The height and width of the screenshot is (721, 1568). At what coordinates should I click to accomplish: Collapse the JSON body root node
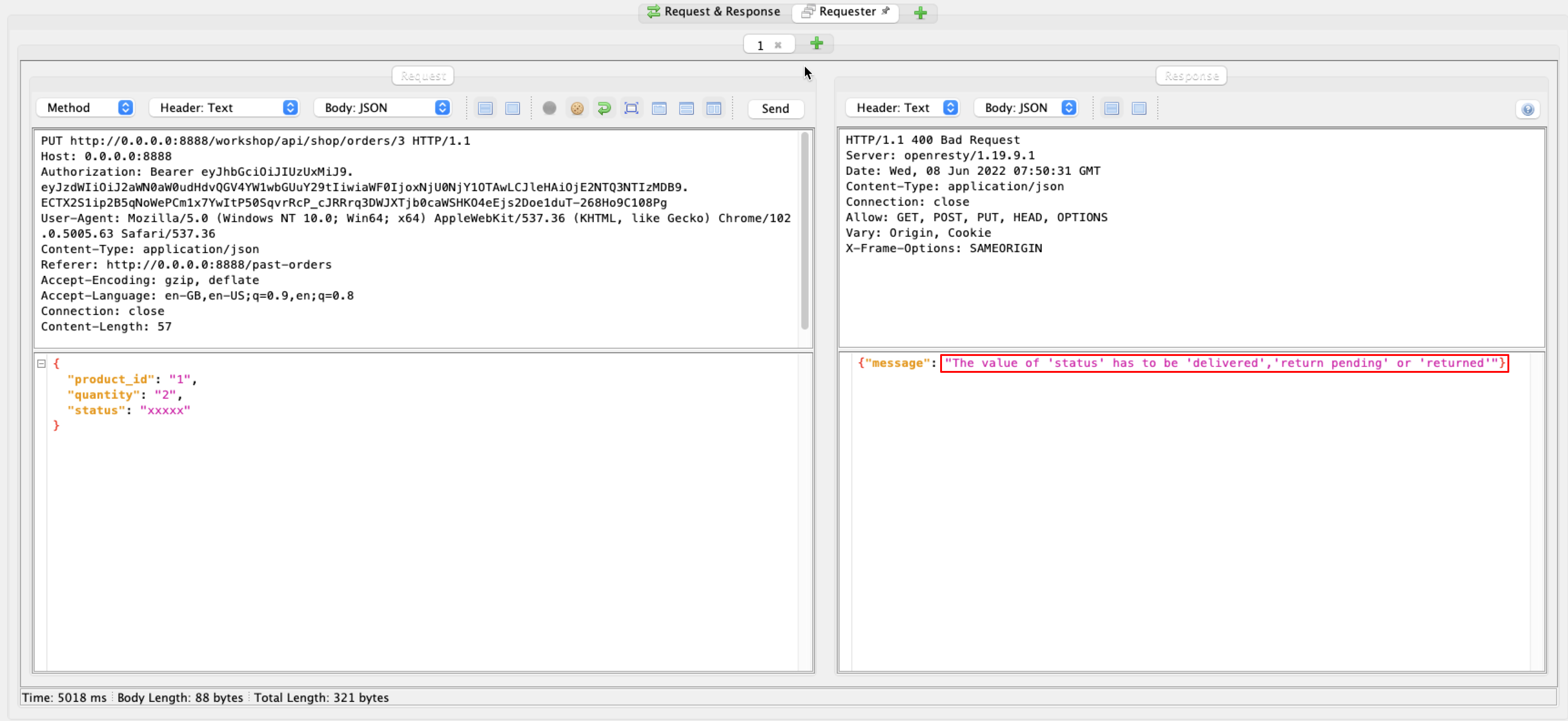pos(41,364)
